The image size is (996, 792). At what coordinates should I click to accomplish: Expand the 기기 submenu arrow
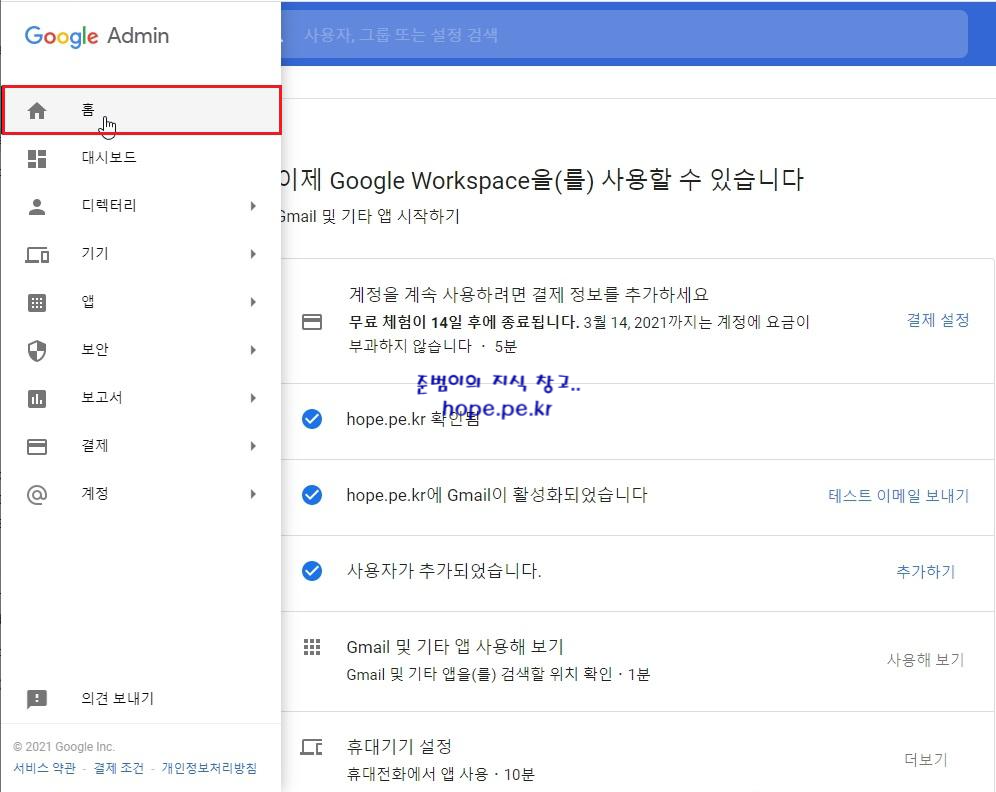tap(253, 254)
